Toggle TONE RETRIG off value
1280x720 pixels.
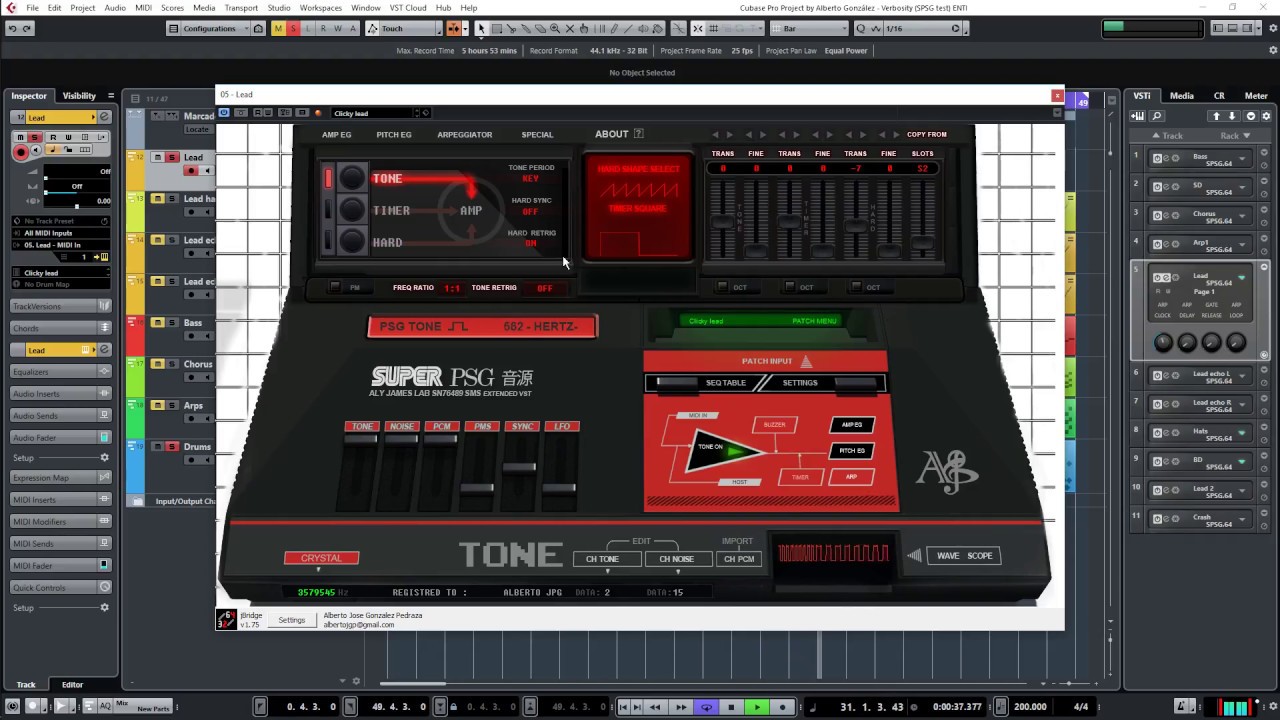coord(544,288)
